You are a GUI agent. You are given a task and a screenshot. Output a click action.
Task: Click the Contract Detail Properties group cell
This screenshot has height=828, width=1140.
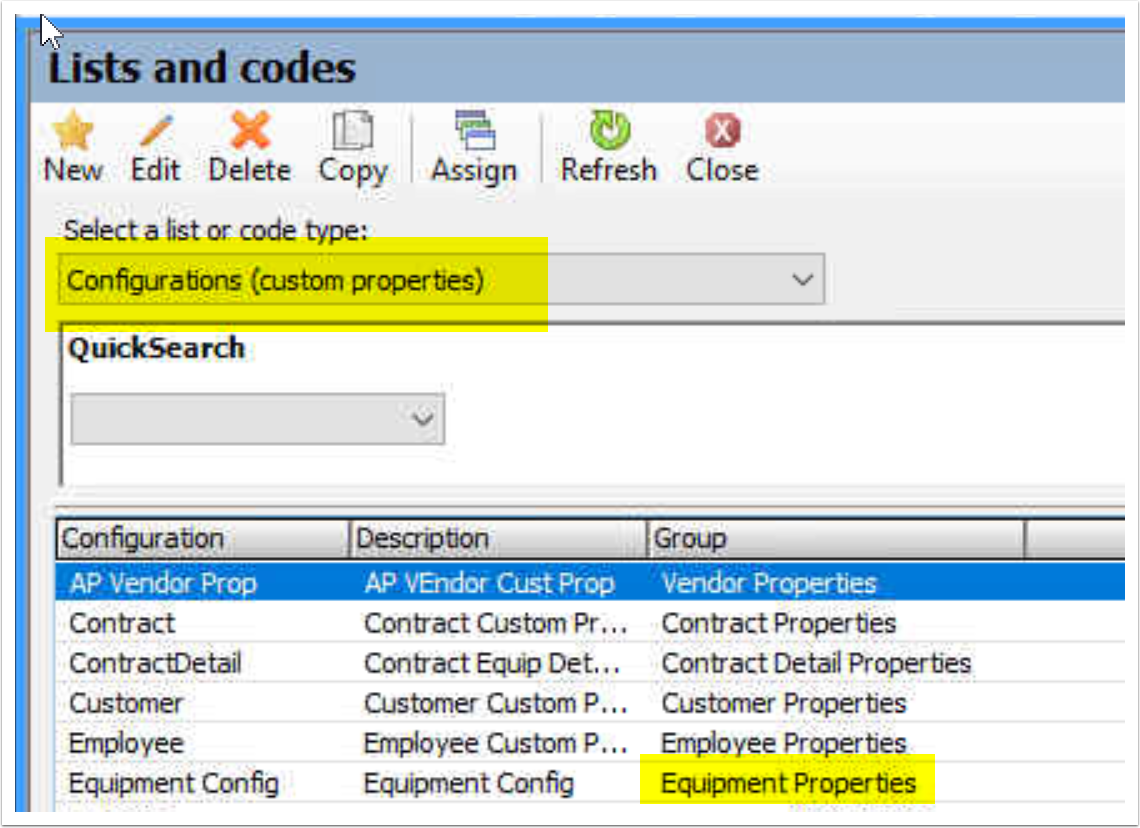[816, 663]
